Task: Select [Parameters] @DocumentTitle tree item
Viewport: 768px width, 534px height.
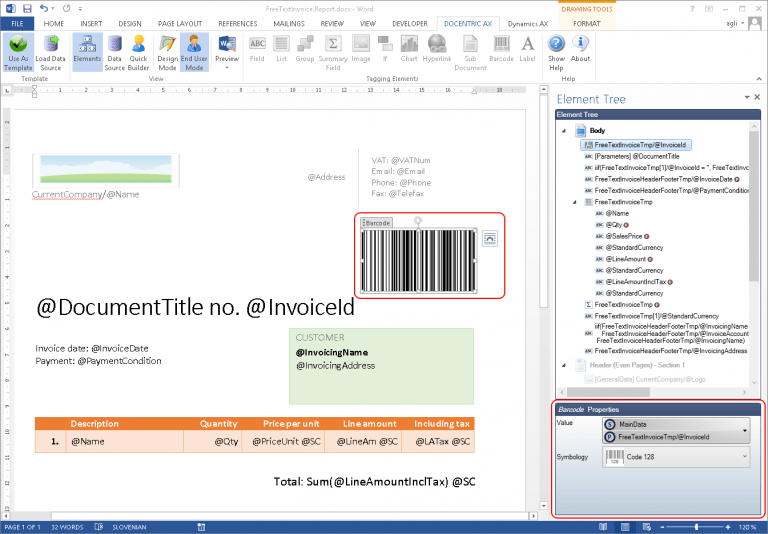Action: (x=632, y=156)
